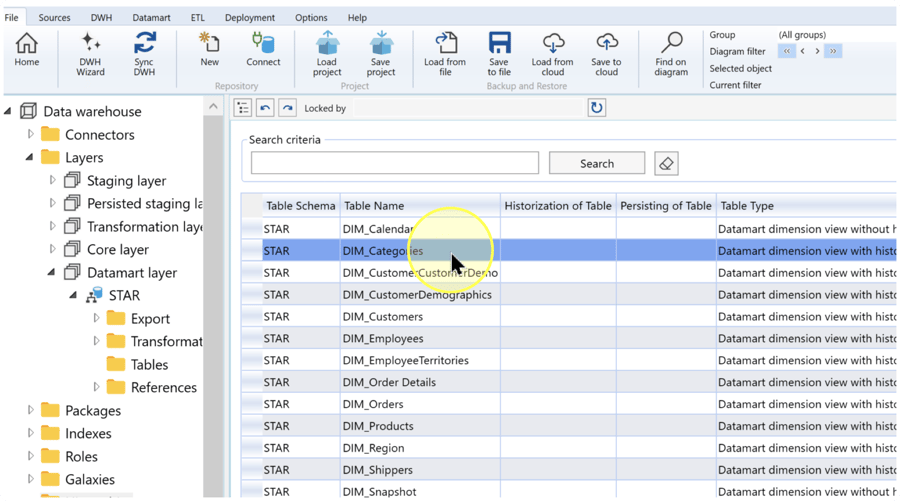Click the Locked by field

[468, 108]
